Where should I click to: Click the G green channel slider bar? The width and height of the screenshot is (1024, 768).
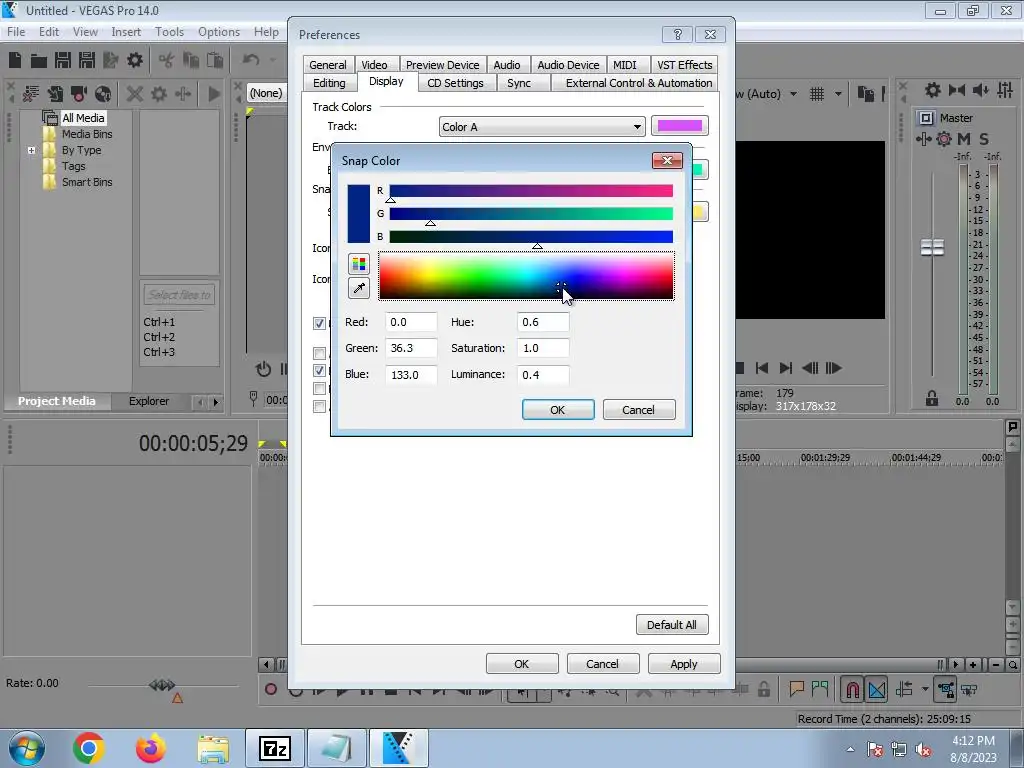531,214
